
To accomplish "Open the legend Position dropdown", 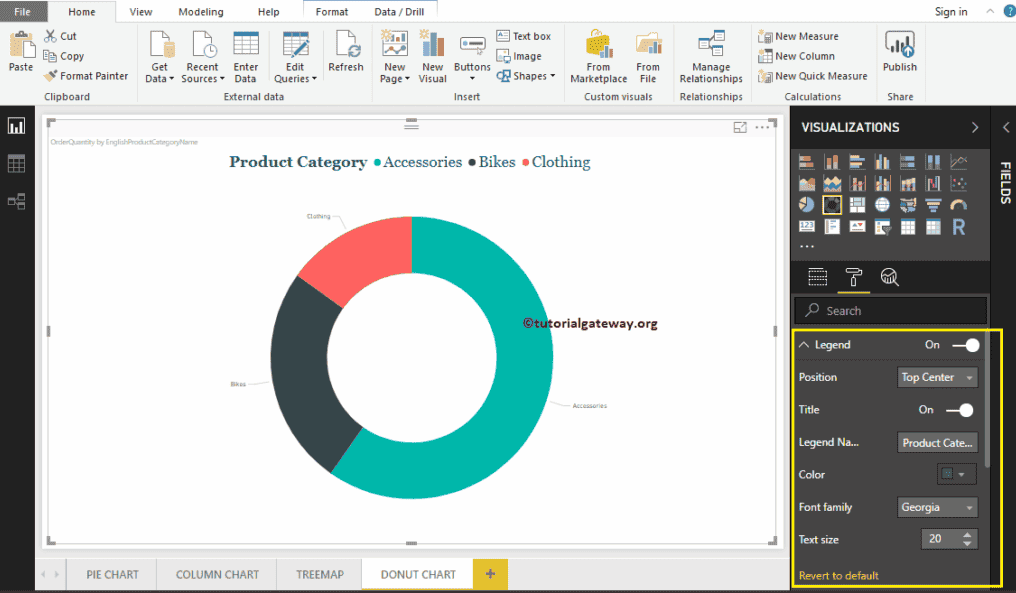I will [937, 377].
